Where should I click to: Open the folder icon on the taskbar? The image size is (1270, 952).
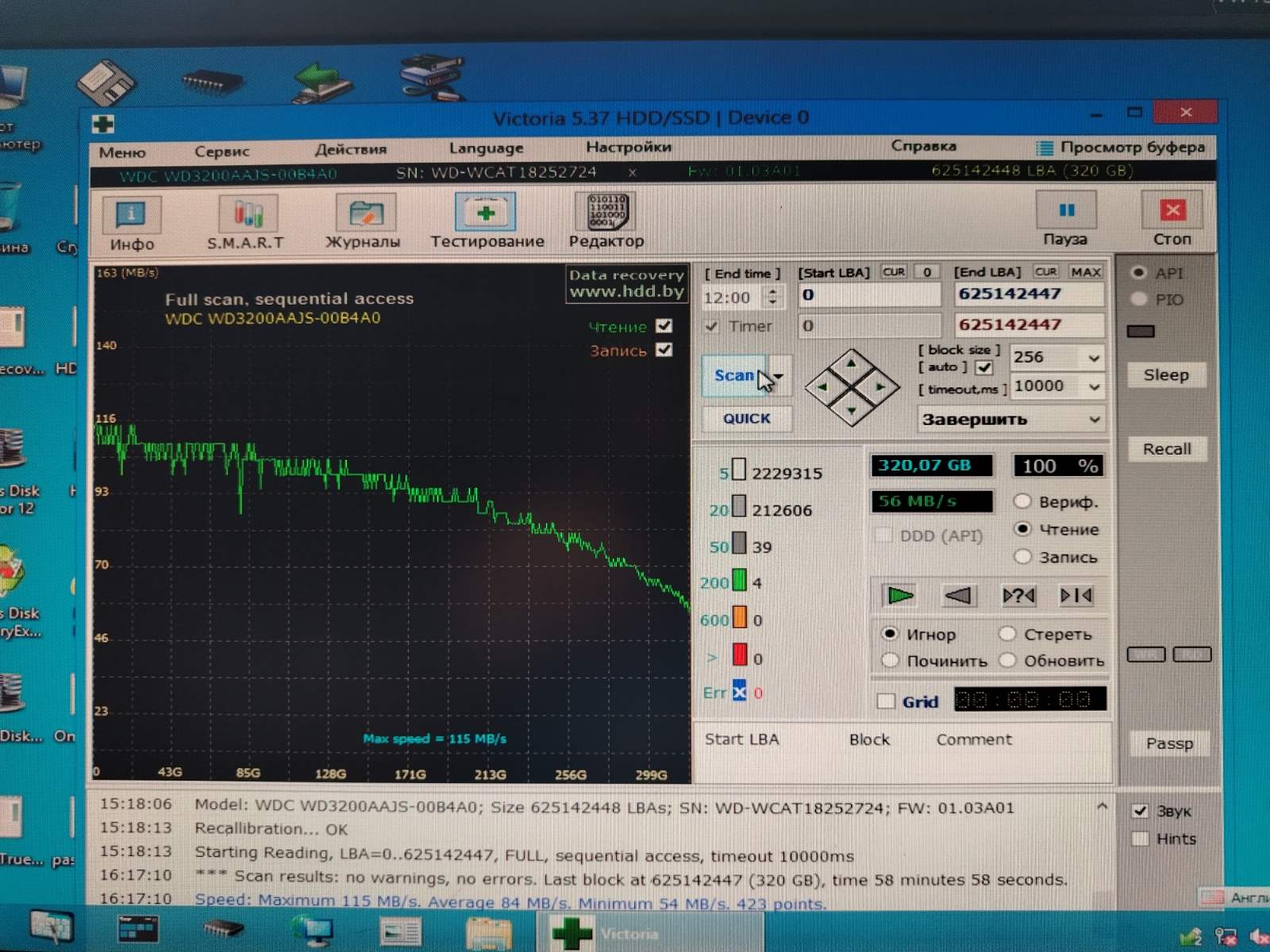click(488, 932)
